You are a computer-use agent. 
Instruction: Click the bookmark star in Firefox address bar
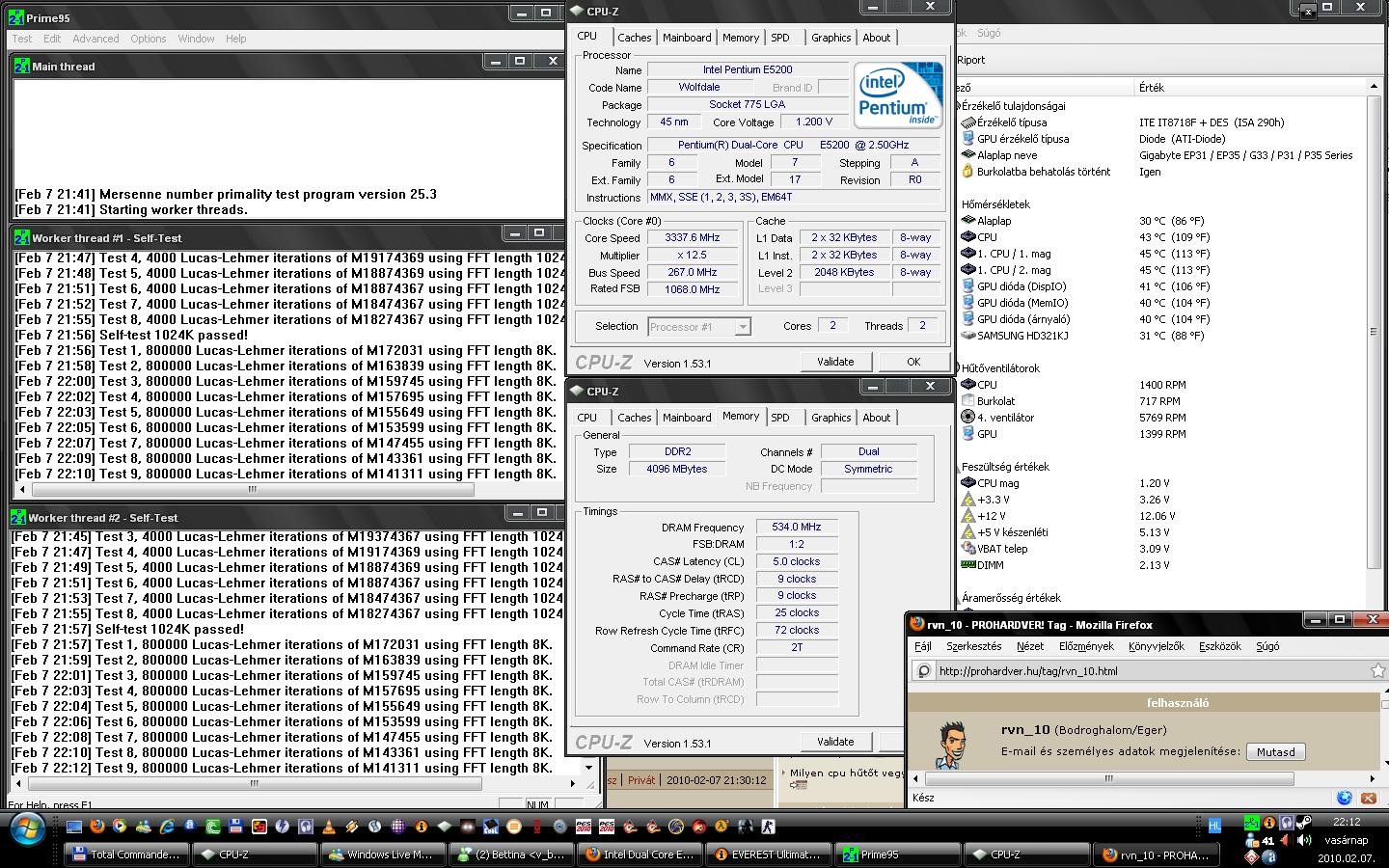point(1377,670)
